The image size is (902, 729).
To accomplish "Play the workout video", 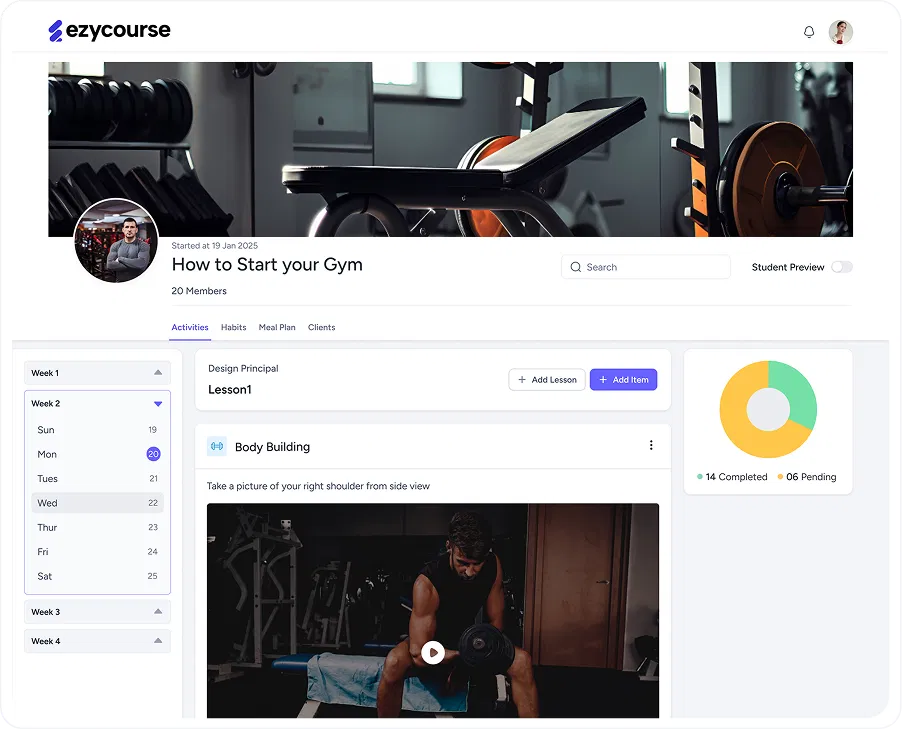I will 432,652.
